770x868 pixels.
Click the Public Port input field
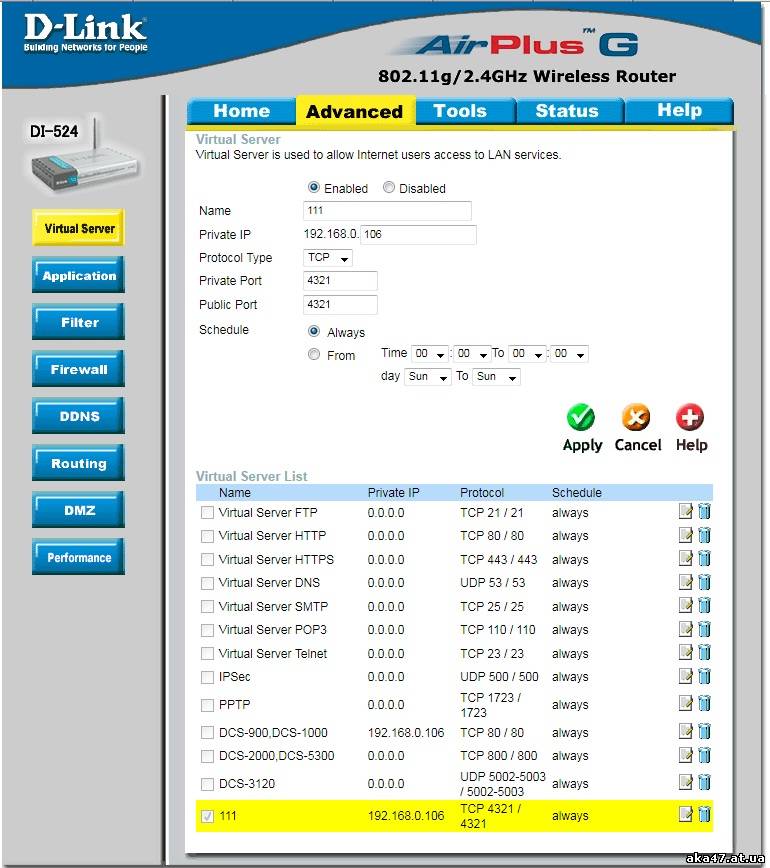(340, 304)
